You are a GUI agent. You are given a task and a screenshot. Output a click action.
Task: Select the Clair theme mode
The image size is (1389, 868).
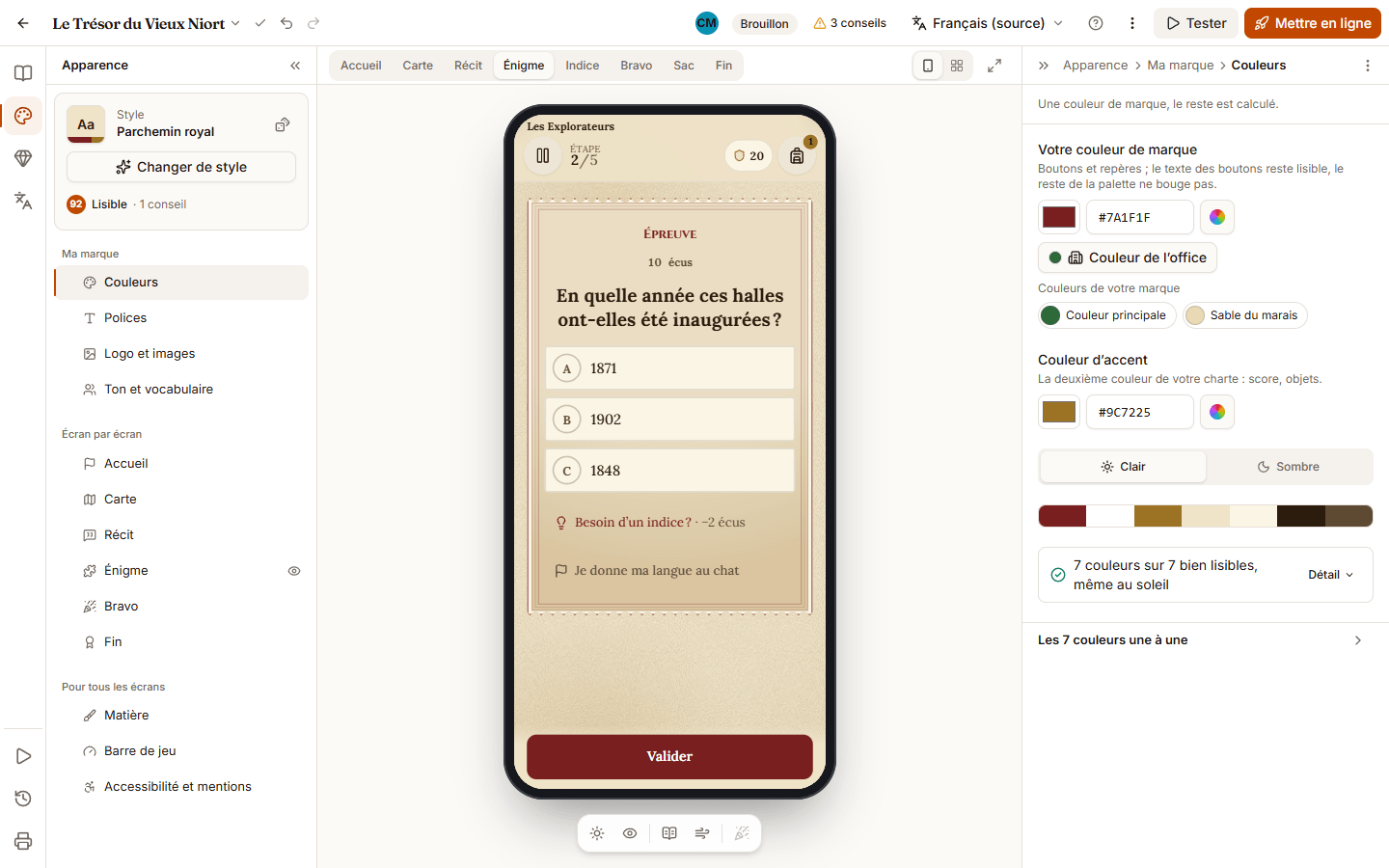(x=1123, y=467)
